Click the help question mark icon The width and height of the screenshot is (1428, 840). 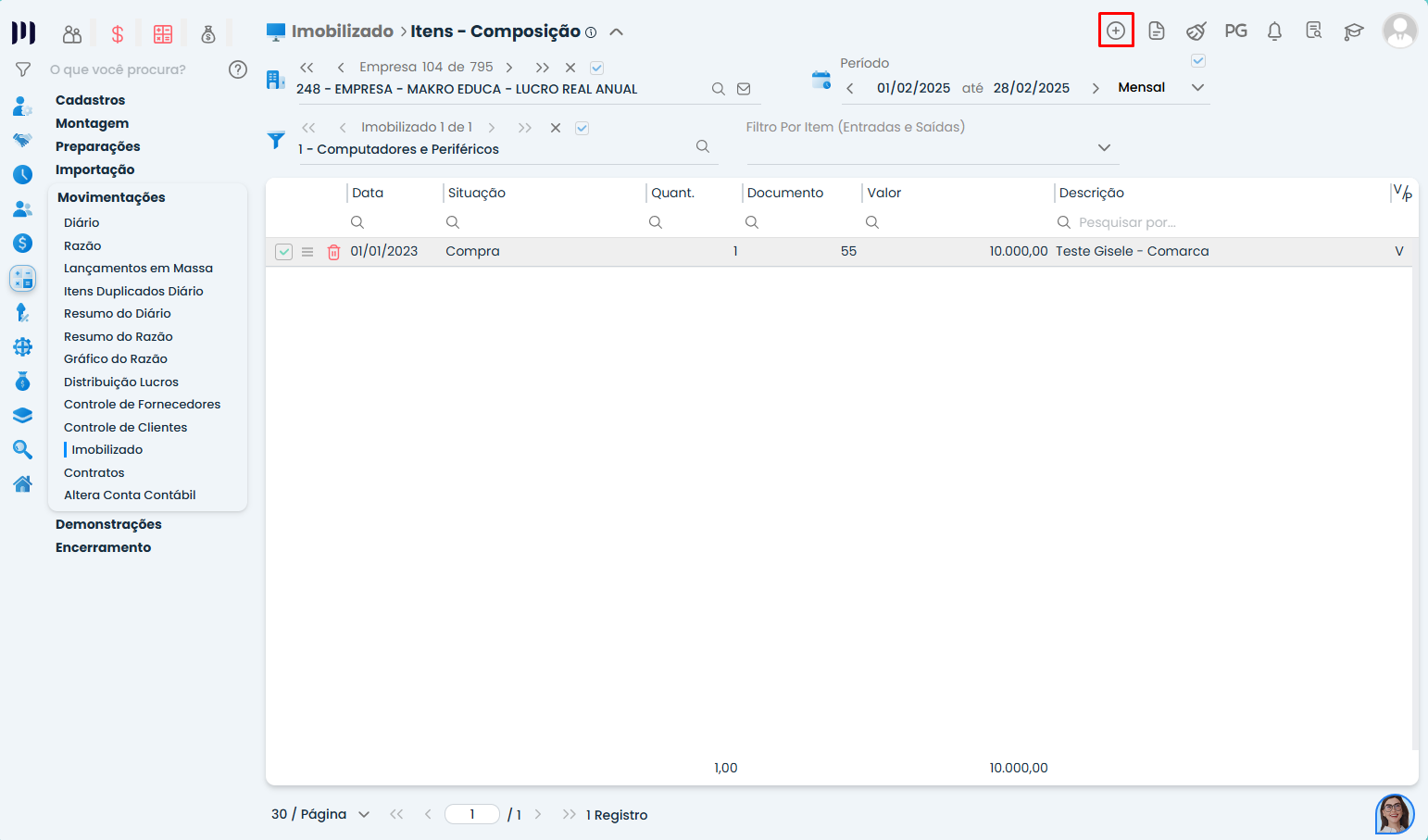click(238, 69)
